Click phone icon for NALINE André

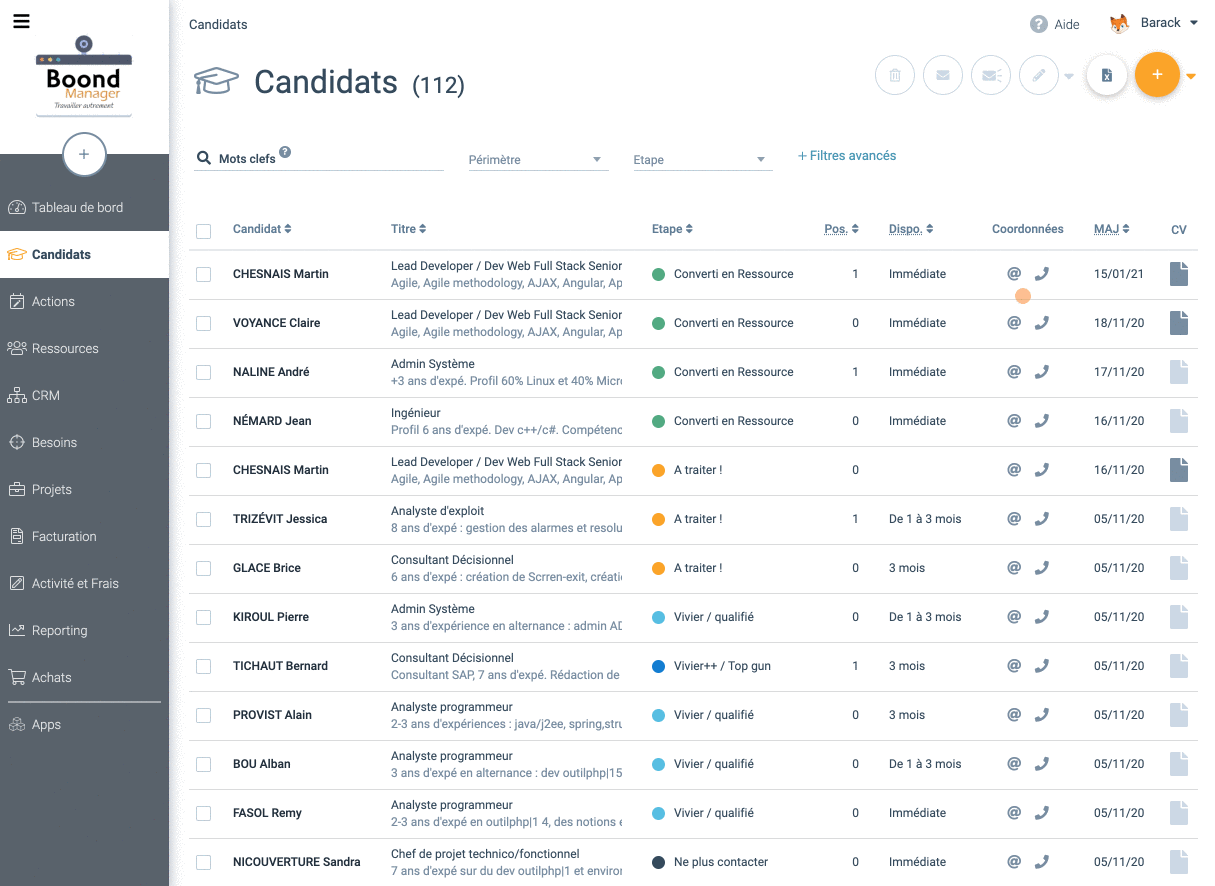(x=1041, y=372)
